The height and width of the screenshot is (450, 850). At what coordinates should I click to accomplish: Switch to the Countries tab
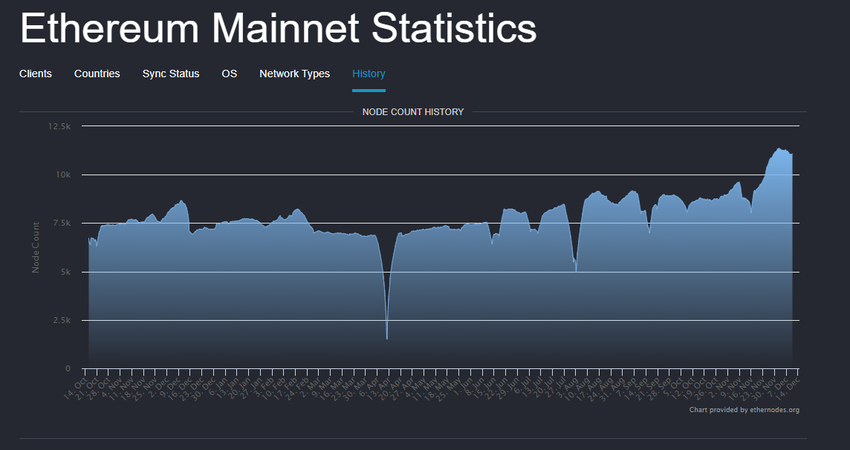pos(97,74)
